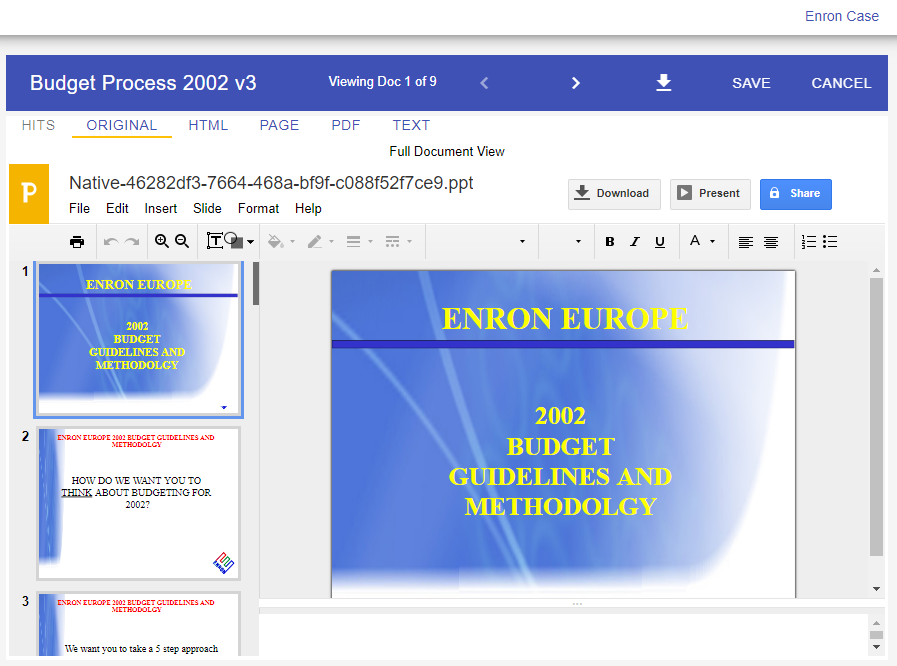Open the Edit menu
The height and width of the screenshot is (666, 897).
click(x=117, y=209)
